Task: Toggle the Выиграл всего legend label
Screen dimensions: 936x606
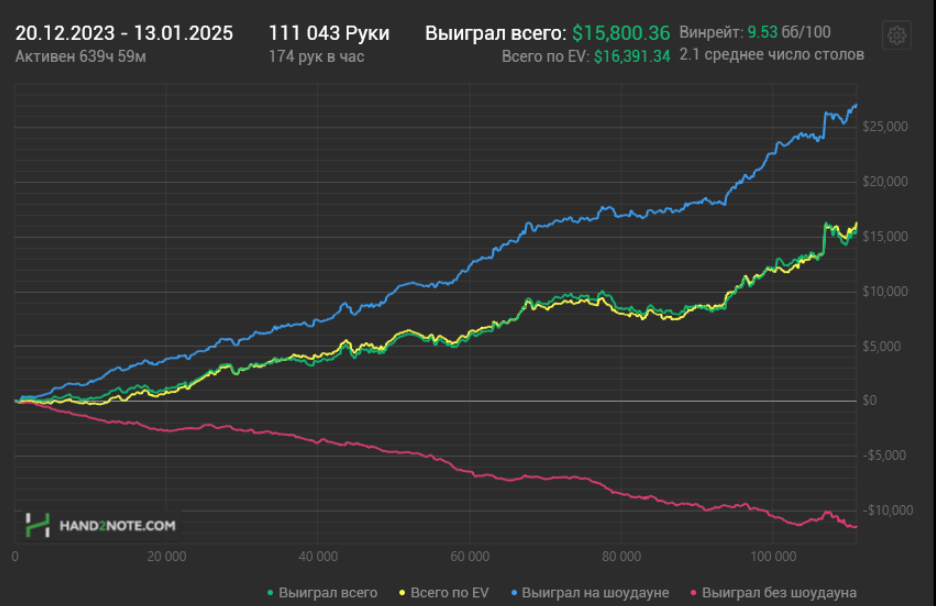Action: tap(328, 593)
